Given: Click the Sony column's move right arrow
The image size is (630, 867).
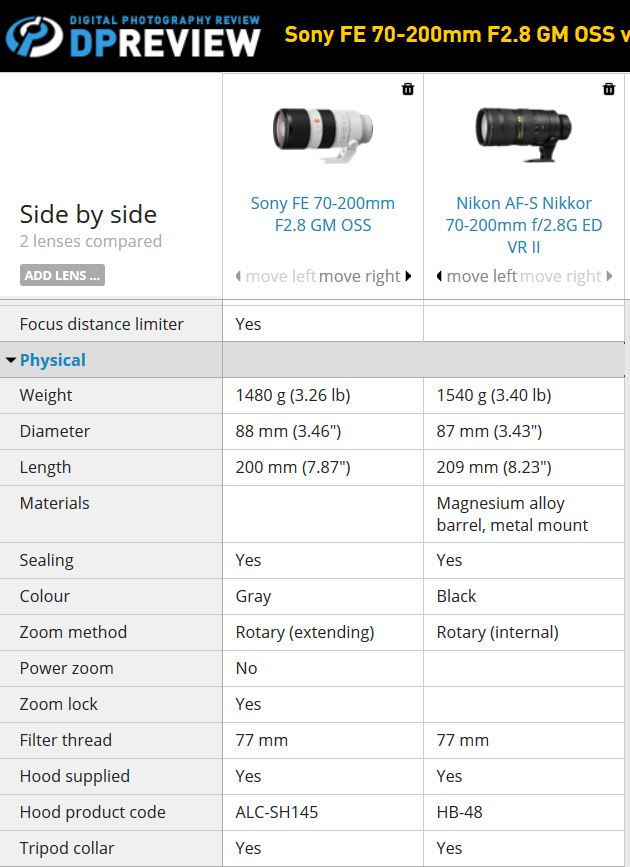Looking at the screenshot, I should tap(408, 276).
